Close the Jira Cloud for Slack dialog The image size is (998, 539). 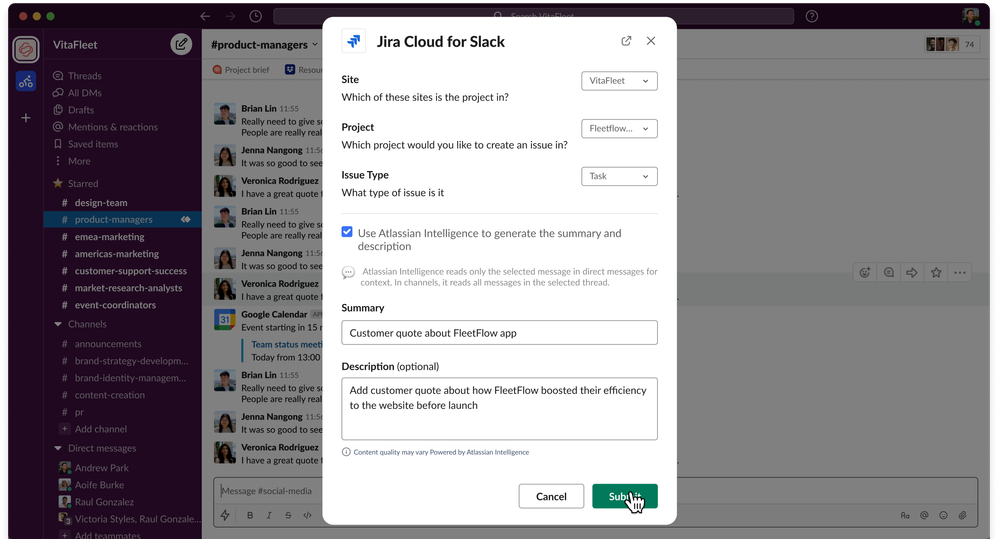click(x=650, y=41)
